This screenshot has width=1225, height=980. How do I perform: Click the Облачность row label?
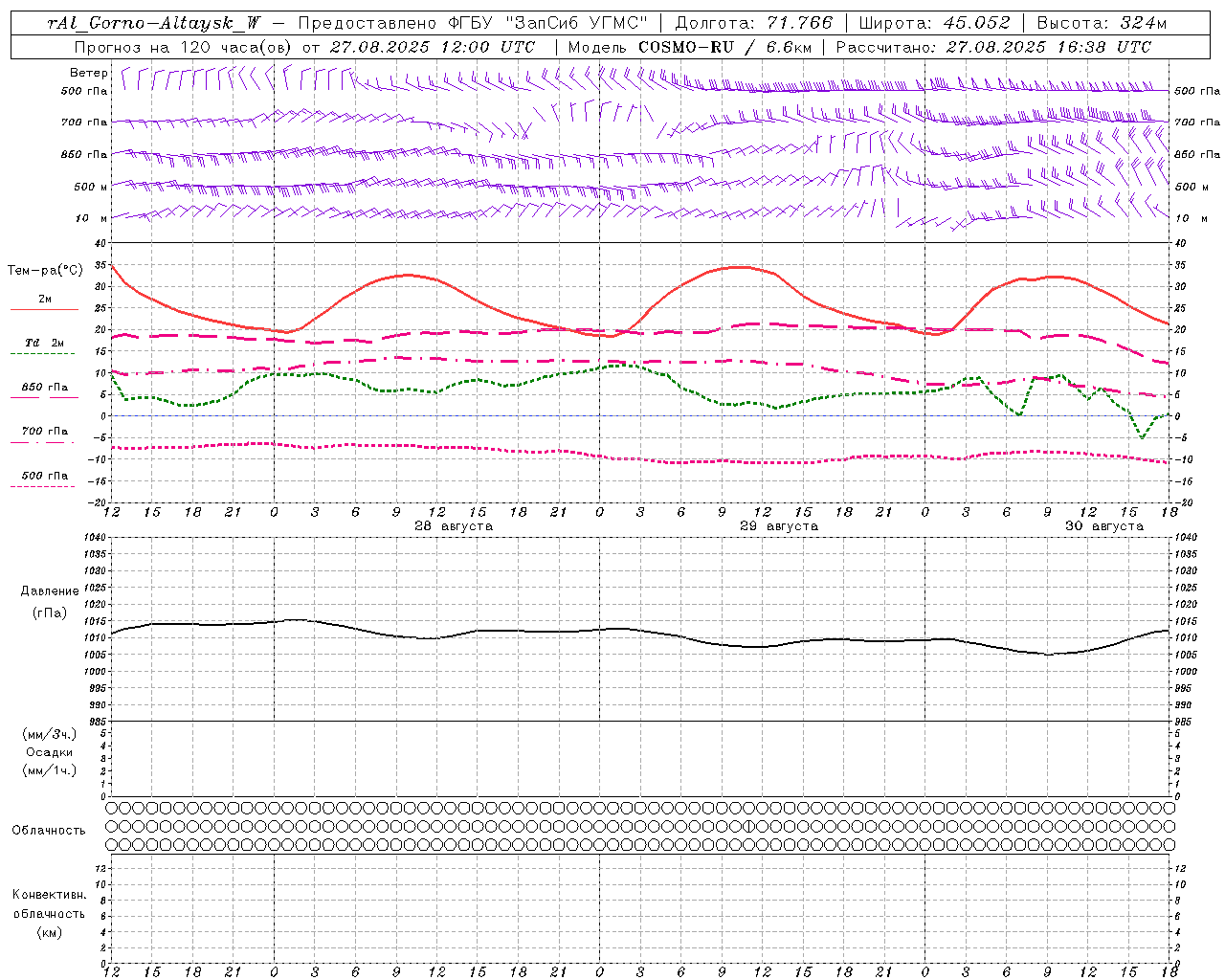pyautogui.click(x=49, y=830)
